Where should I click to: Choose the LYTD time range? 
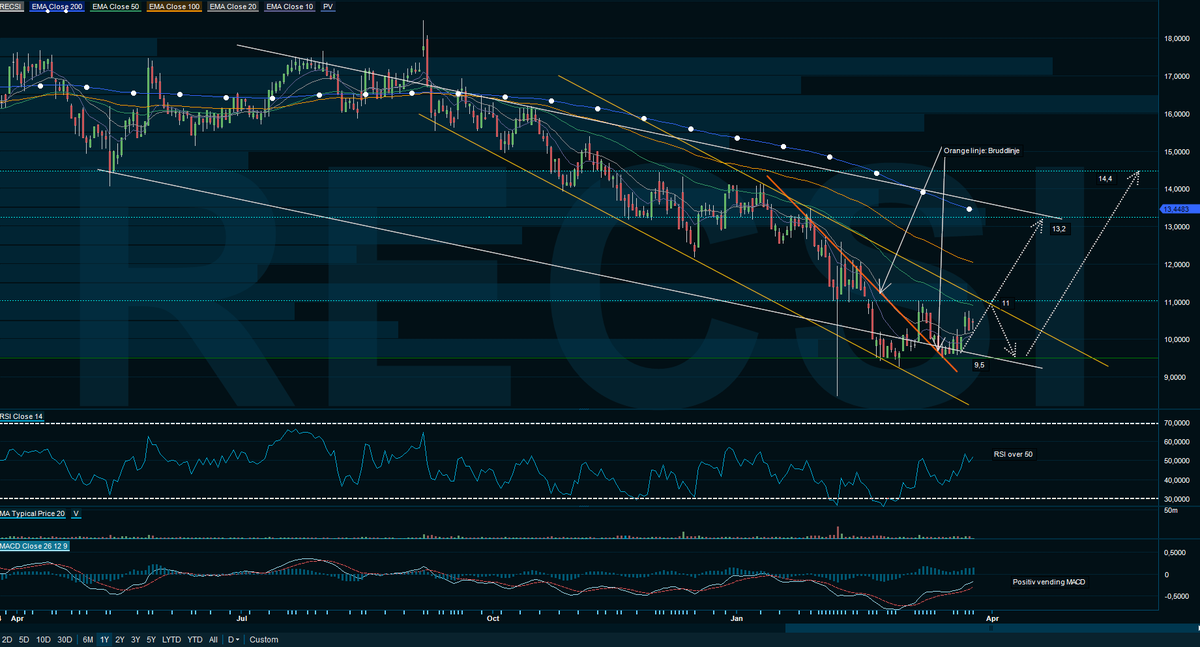click(x=171, y=639)
